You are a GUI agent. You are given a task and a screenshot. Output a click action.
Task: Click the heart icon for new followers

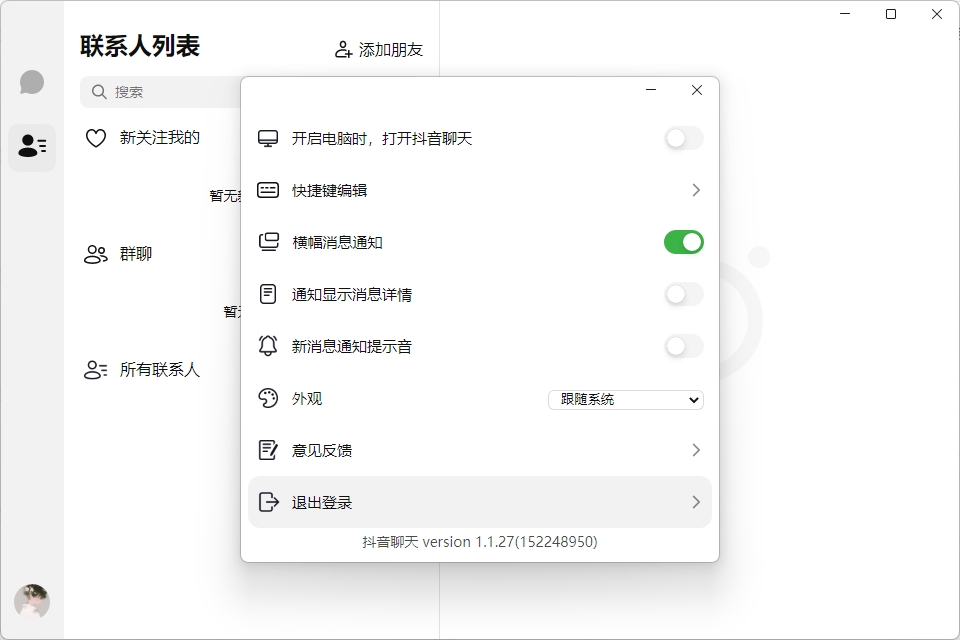(x=96, y=138)
